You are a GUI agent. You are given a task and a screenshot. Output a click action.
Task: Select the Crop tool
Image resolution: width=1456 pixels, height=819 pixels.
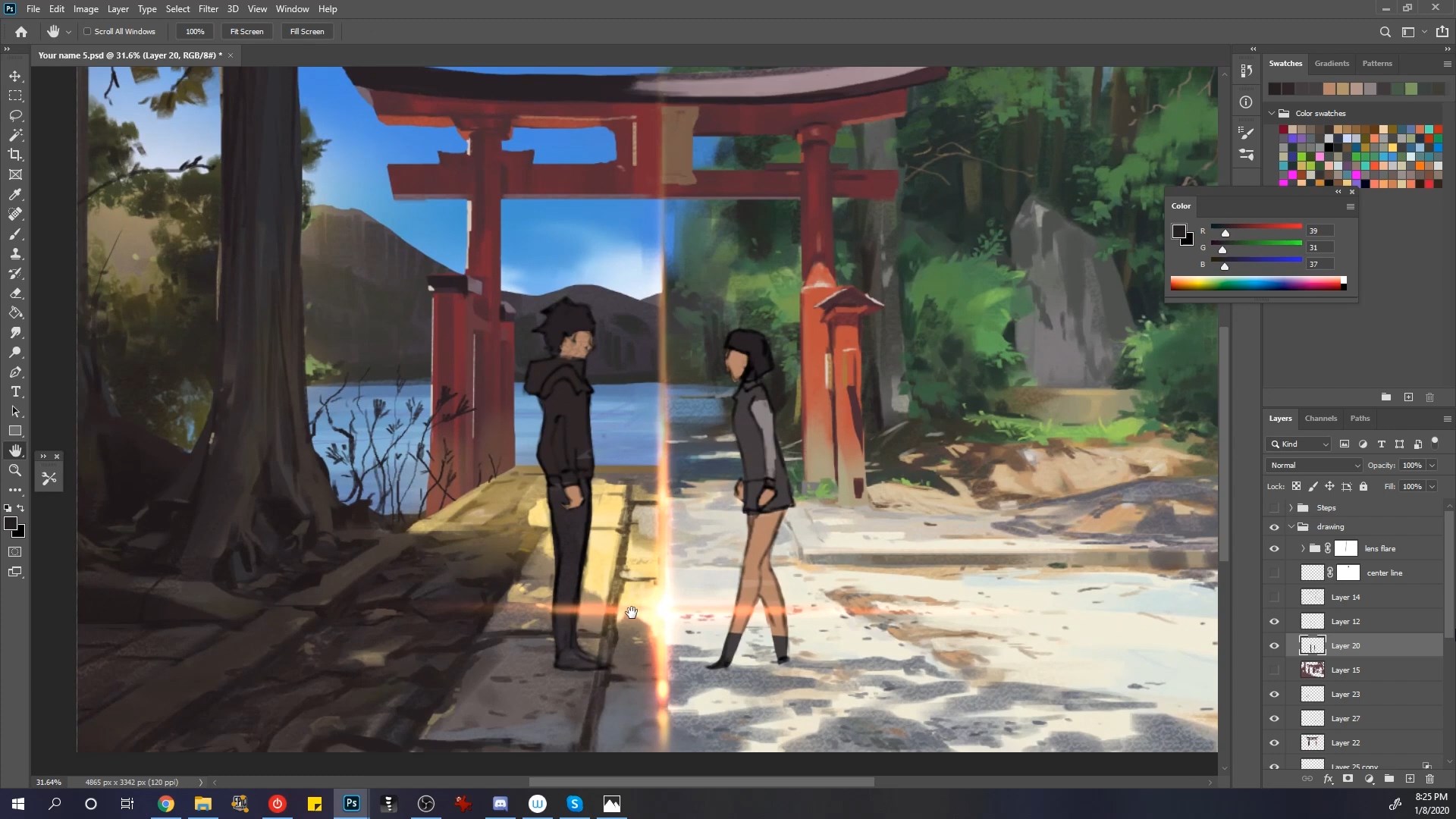15,155
